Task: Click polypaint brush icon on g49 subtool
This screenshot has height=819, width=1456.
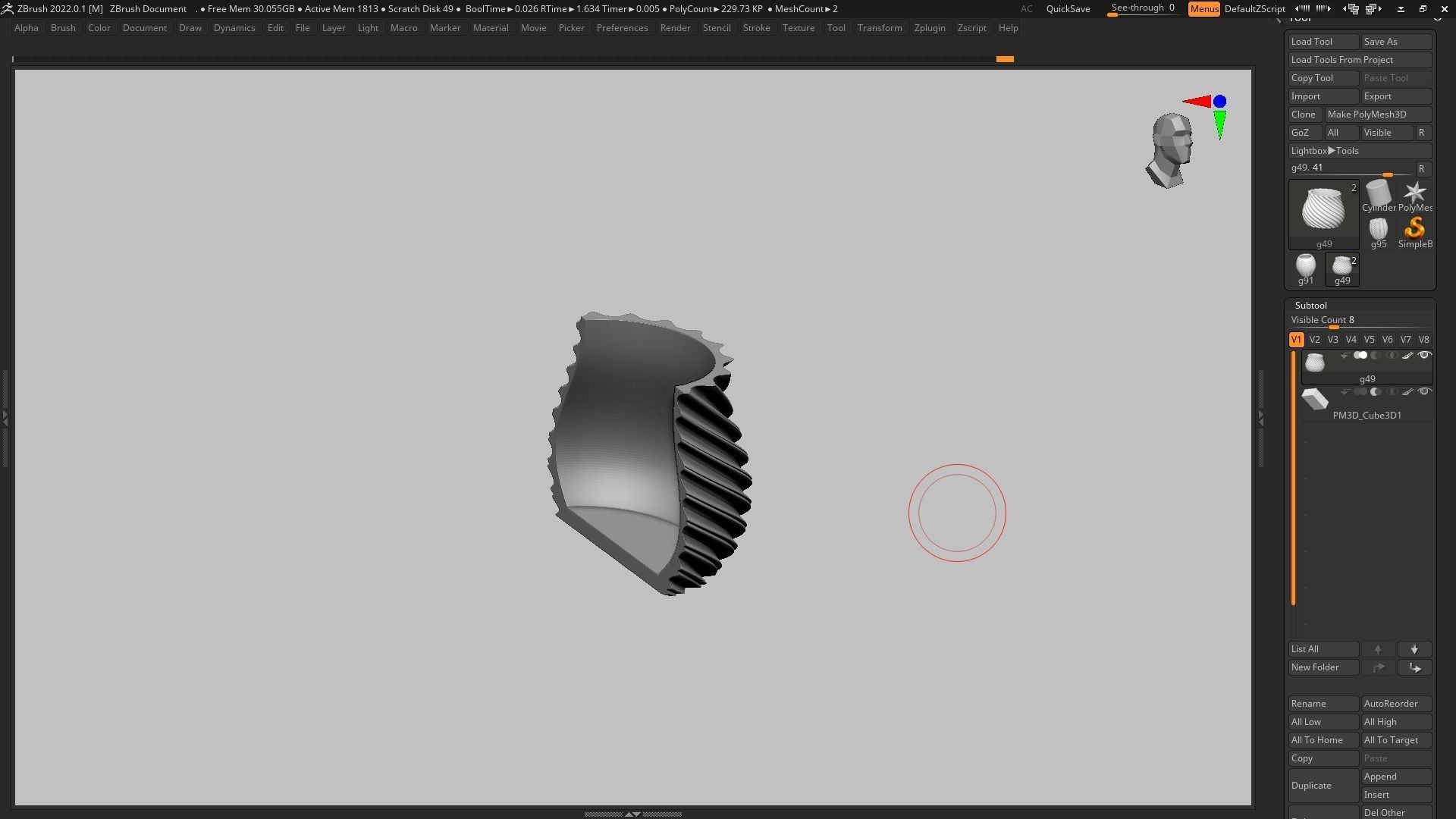Action: point(1407,356)
